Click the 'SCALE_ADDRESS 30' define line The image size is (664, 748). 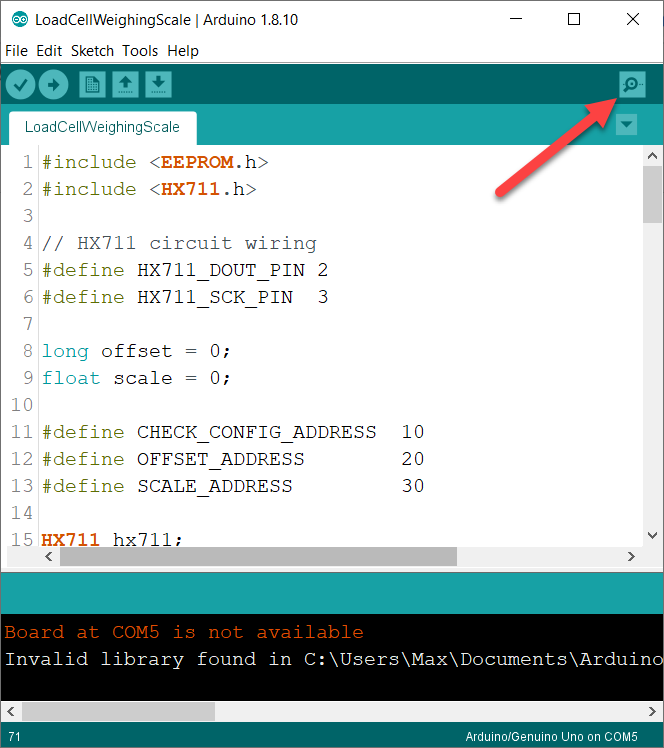click(233, 486)
